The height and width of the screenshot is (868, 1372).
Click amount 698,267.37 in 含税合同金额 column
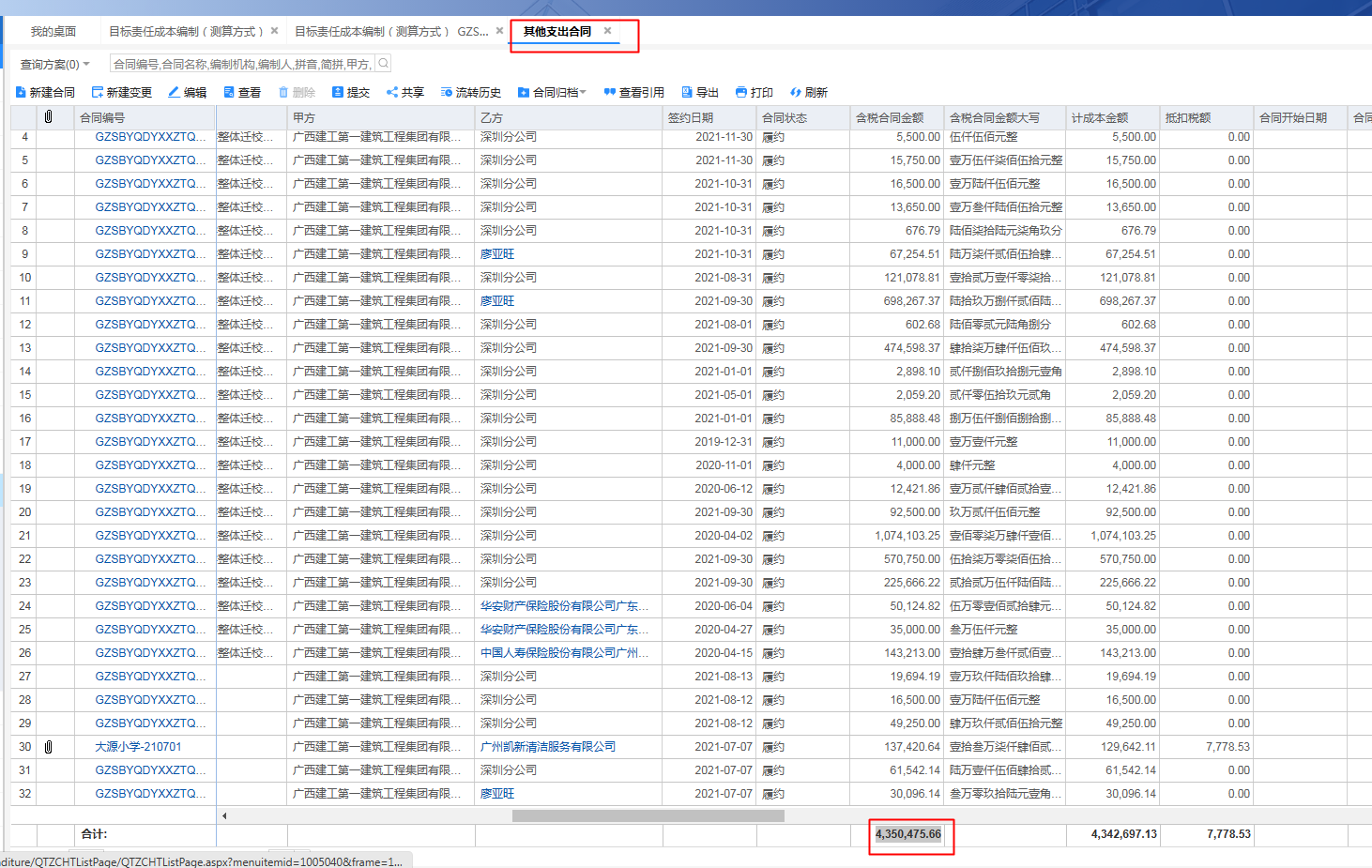[x=912, y=301]
